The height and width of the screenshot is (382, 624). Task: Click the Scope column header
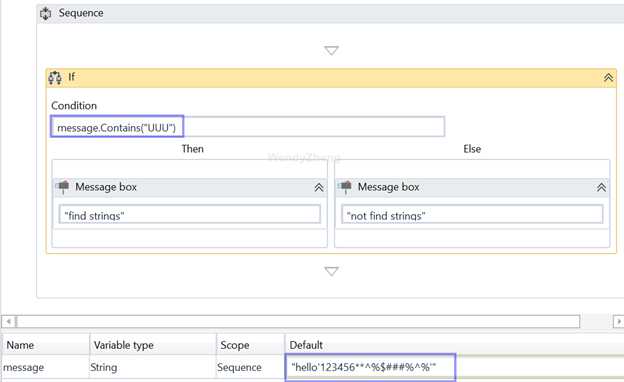point(251,345)
